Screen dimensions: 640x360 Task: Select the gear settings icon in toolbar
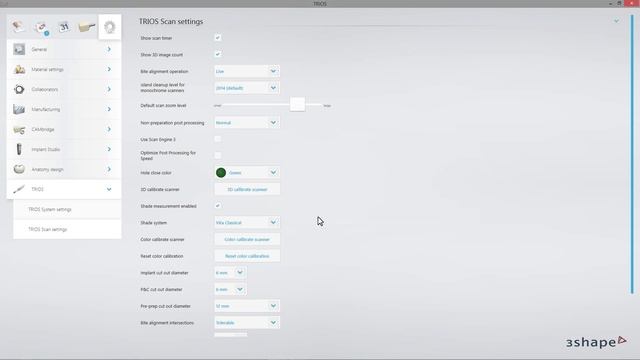(109, 27)
